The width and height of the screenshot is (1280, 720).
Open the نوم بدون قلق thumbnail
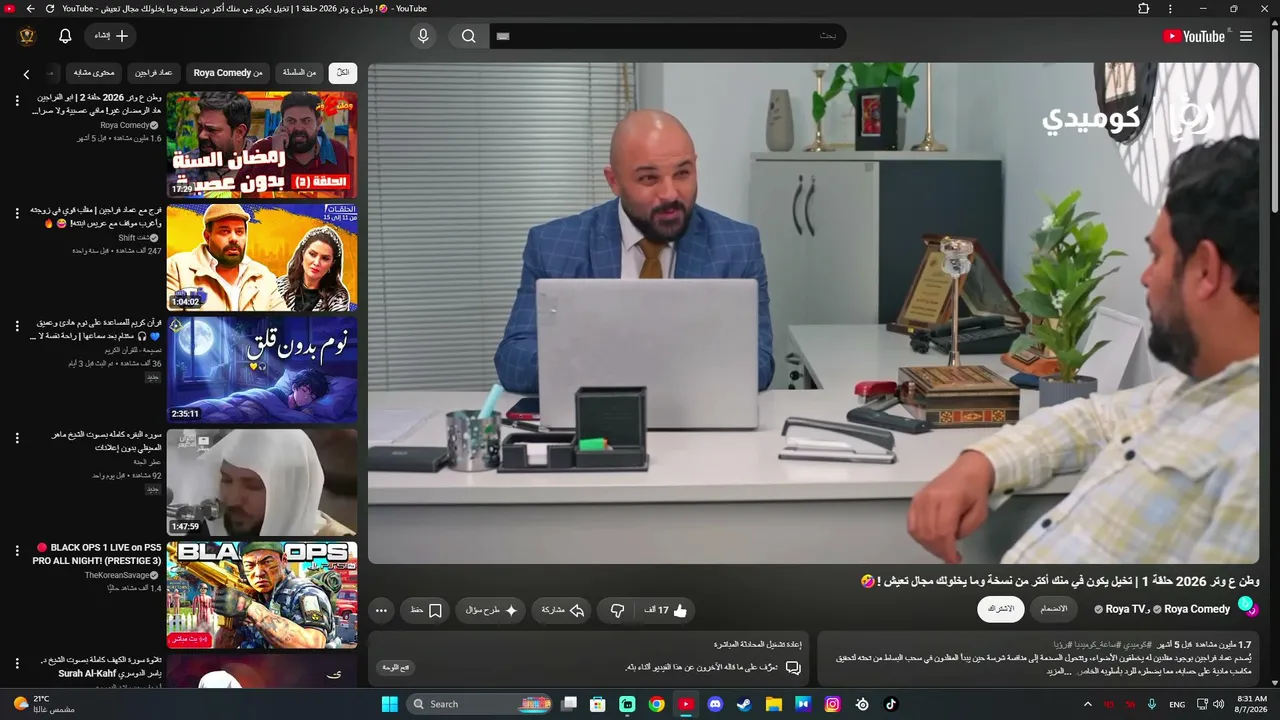(262, 370)
